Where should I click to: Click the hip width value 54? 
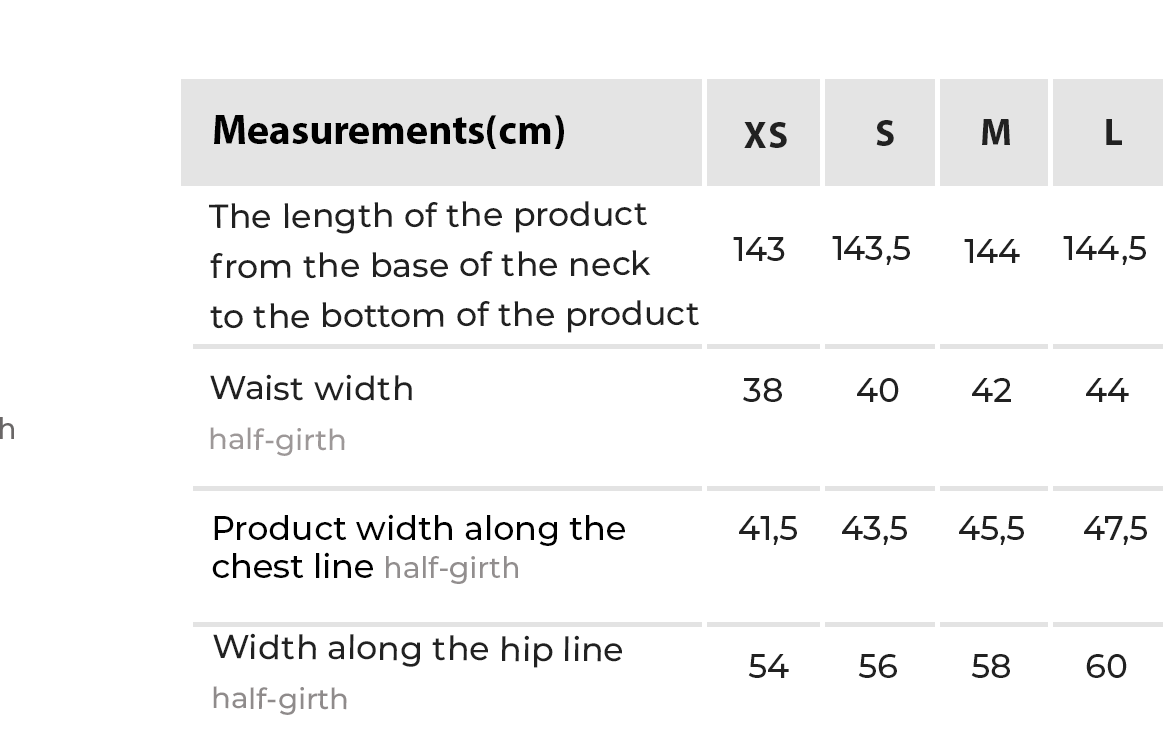pyautogui.click(x=768, y=667)
